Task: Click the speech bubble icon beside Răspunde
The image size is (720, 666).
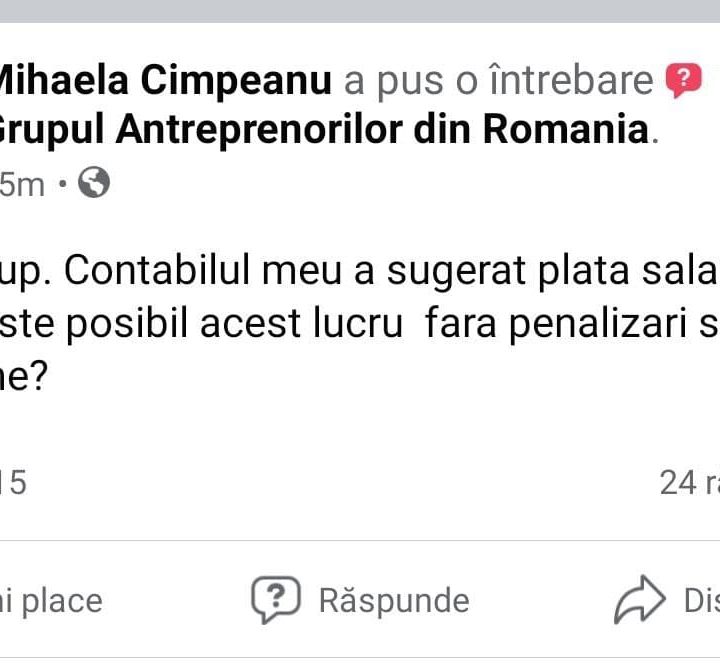Action: (x=276, y=599)
